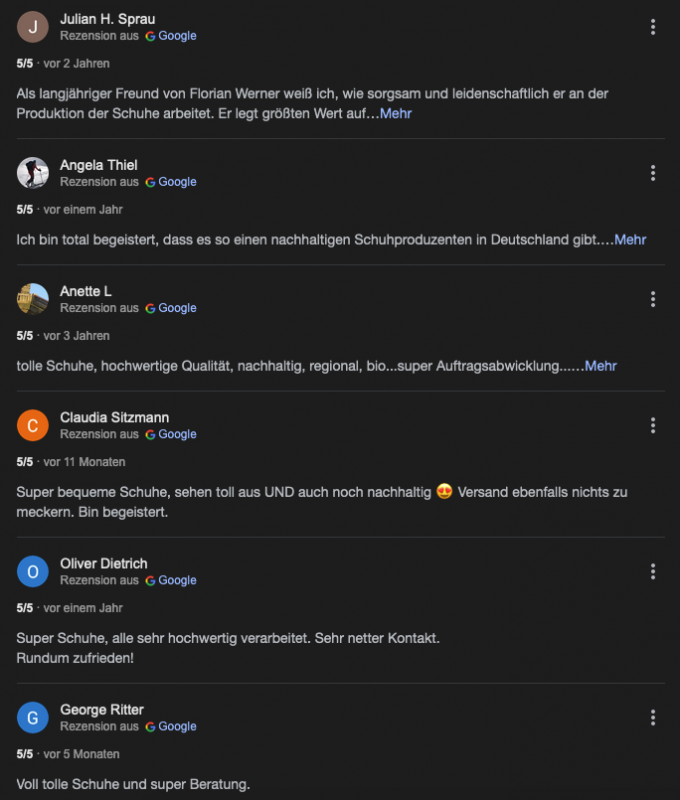Open three-dot menu on Anette L's review

click(x=652, y=299)
